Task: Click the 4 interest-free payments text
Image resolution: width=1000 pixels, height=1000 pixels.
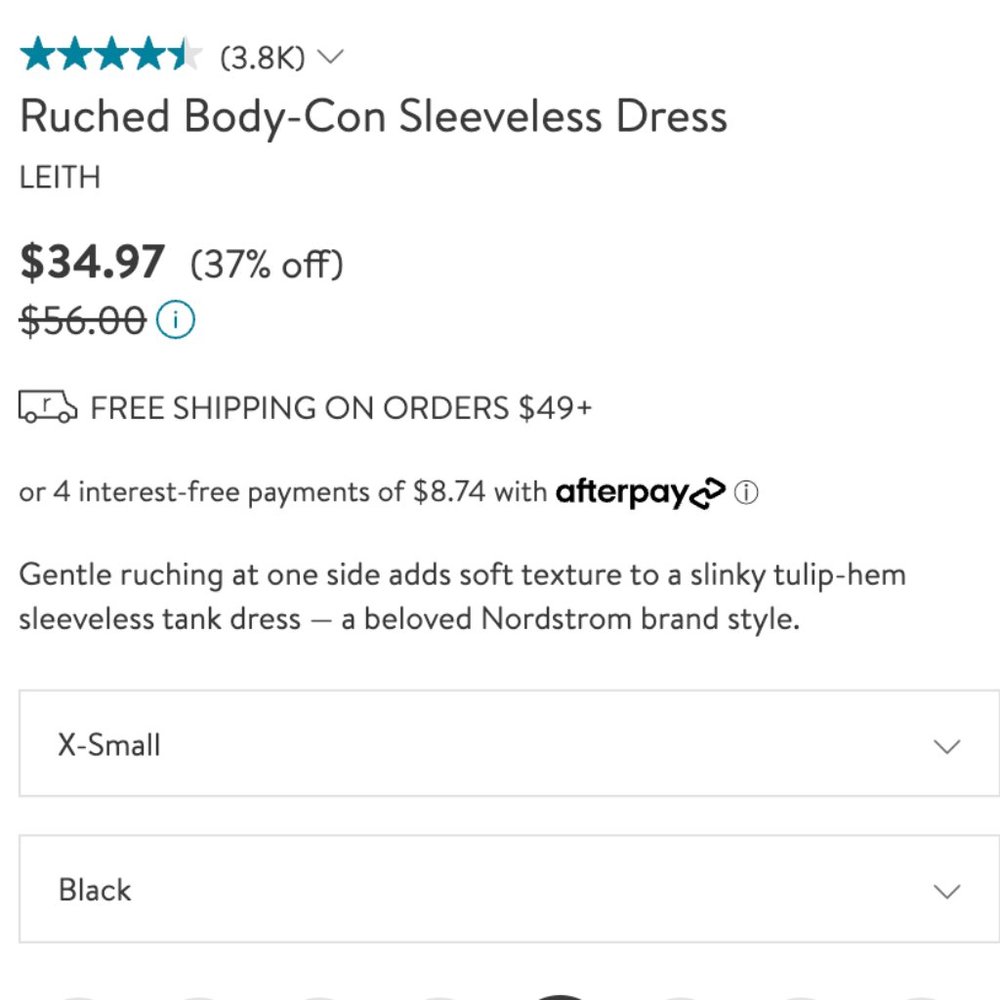Action: pos(252,492)
